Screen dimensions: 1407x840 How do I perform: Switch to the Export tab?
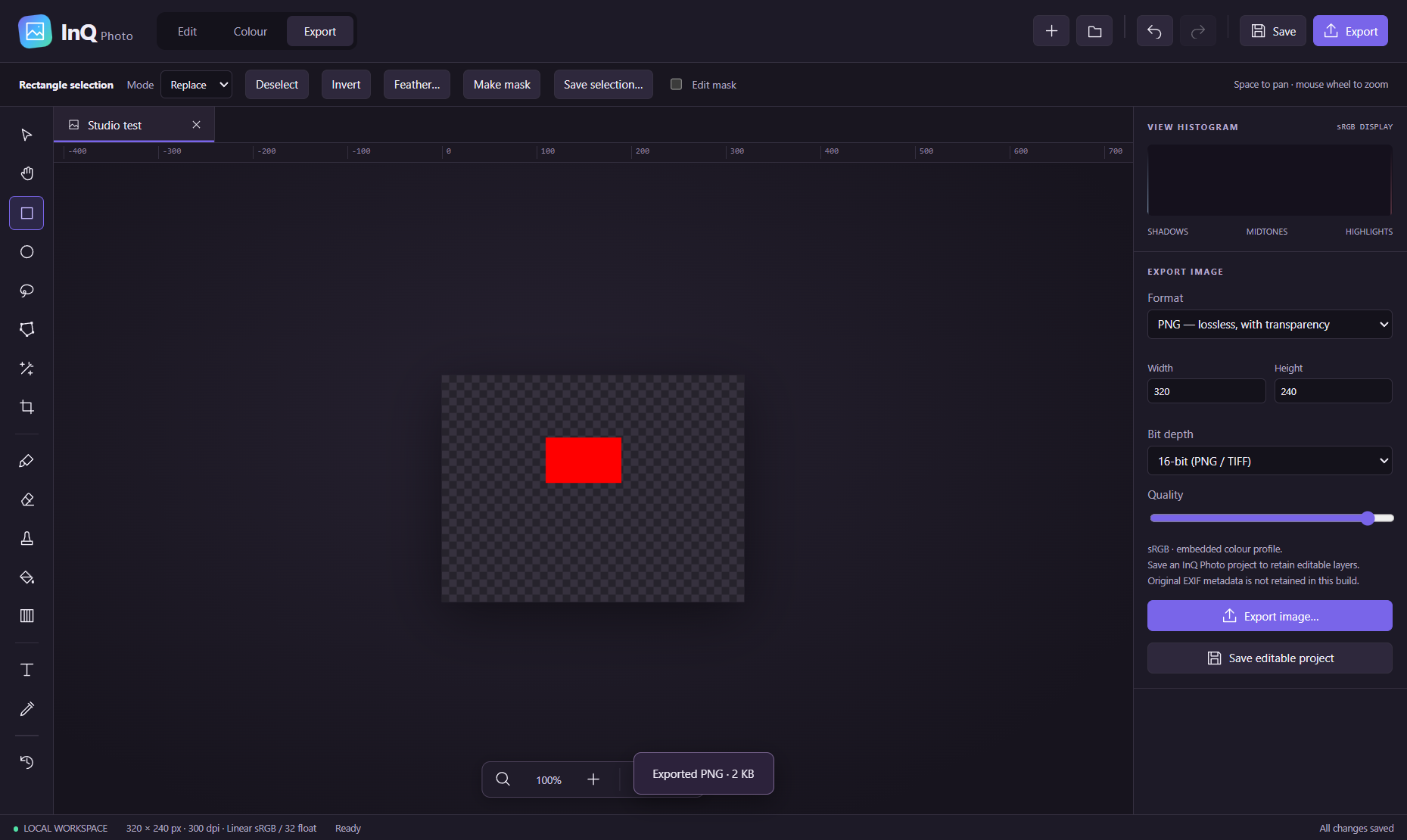[319, 31]
